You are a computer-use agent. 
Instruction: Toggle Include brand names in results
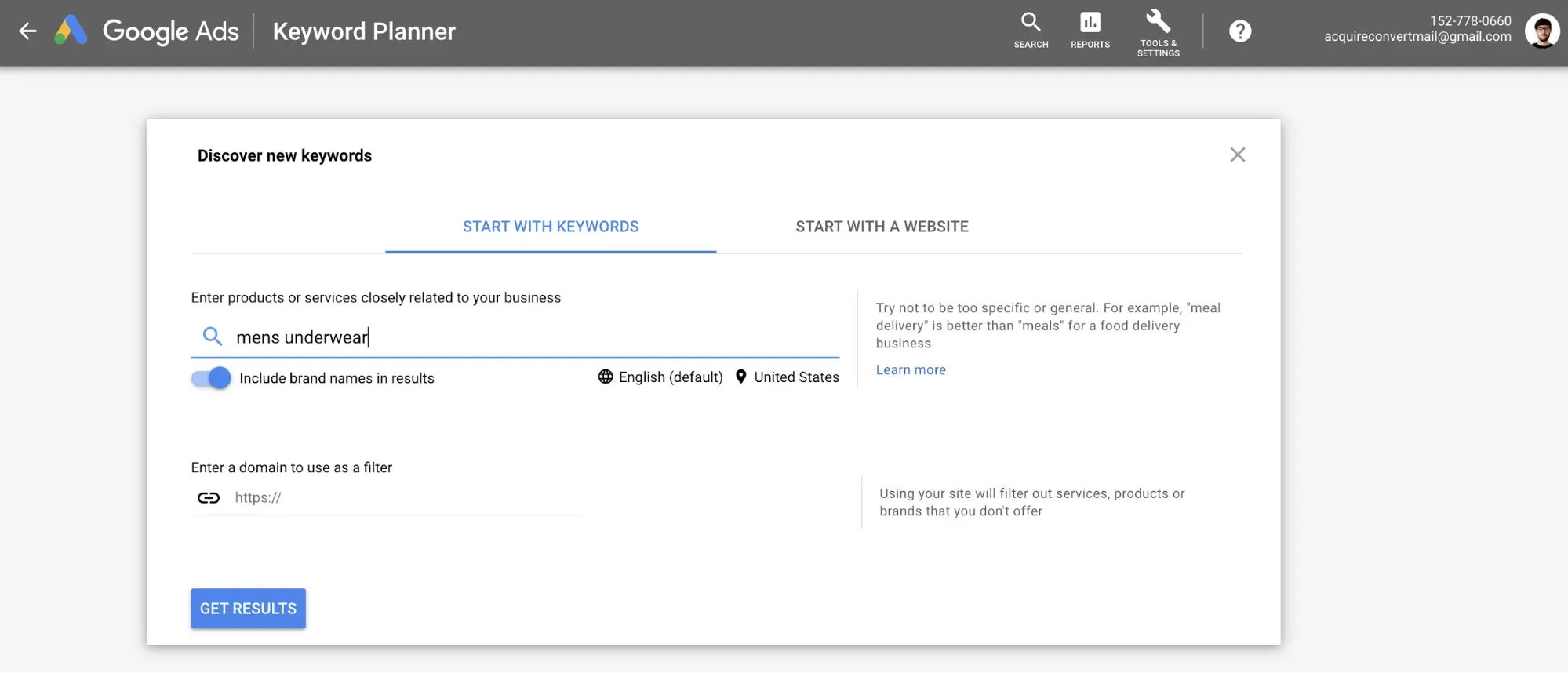[x=211, y=378]
